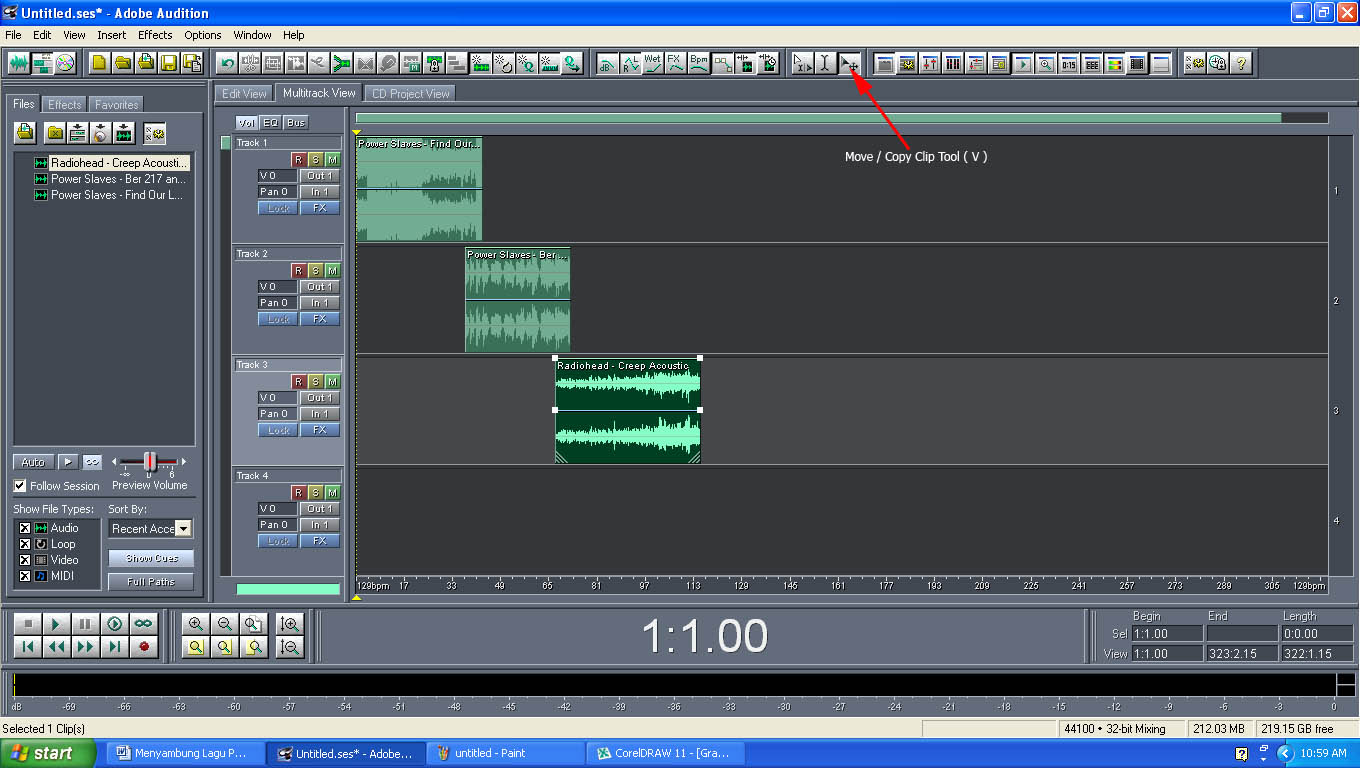Toggle the Audio file type checkbox
This screenshot has width=1360, height=768.
tap(25, 528)
